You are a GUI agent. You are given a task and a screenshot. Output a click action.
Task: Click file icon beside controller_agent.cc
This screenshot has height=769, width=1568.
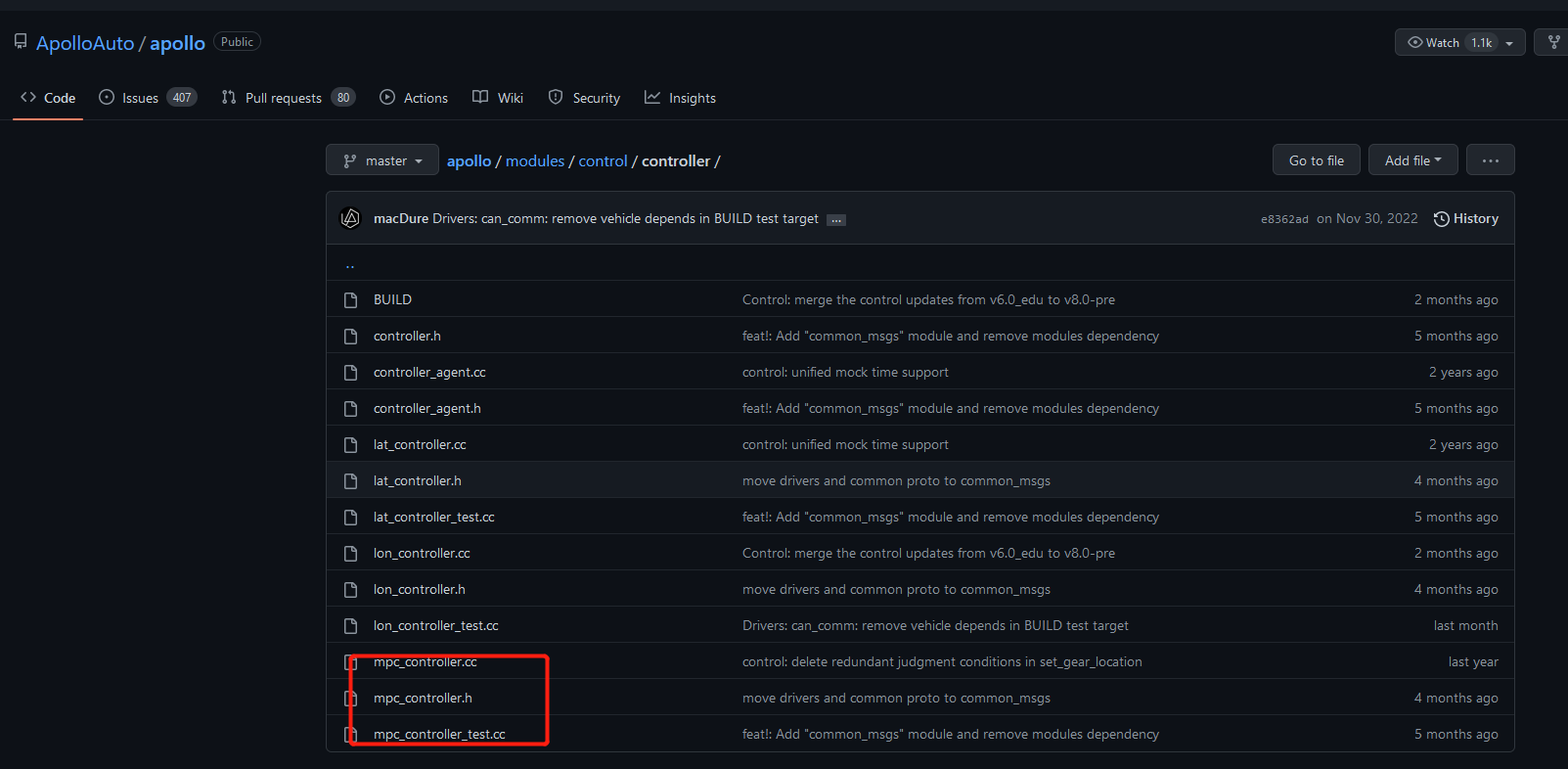click(350, 372)
